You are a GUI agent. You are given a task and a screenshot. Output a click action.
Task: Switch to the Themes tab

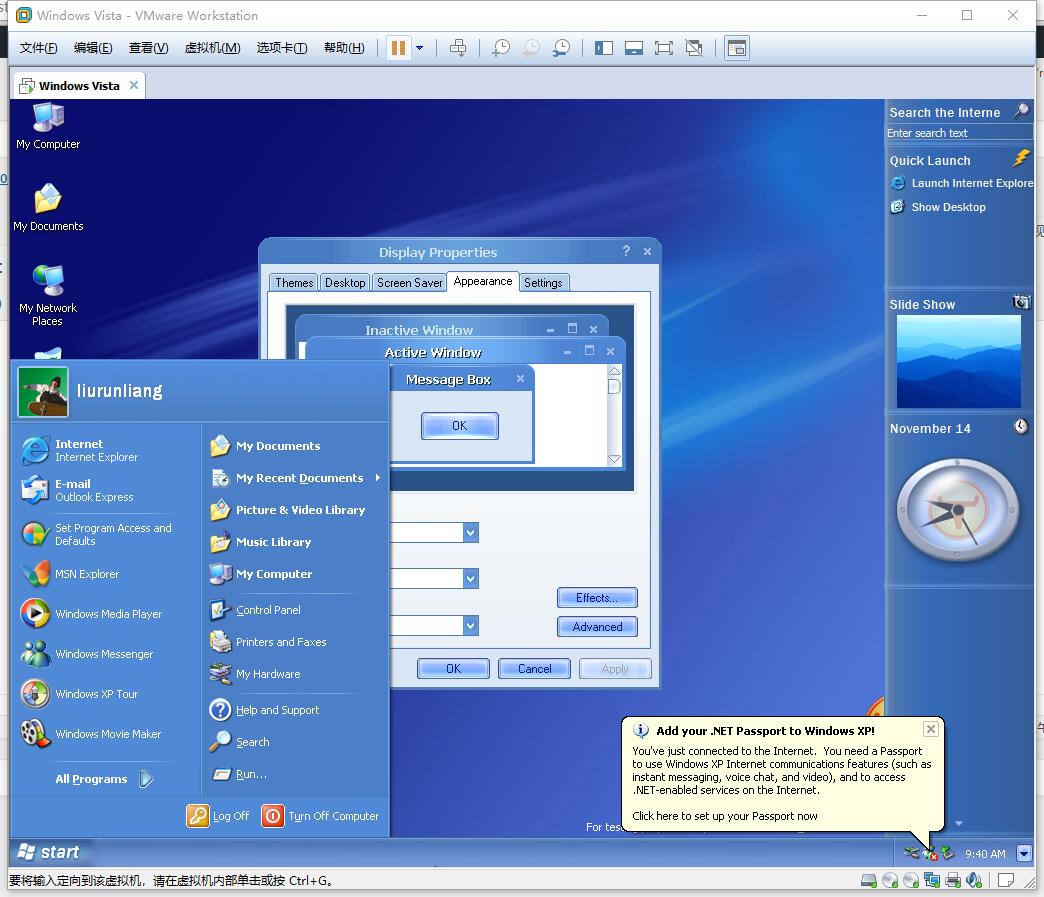pos(294,283)
